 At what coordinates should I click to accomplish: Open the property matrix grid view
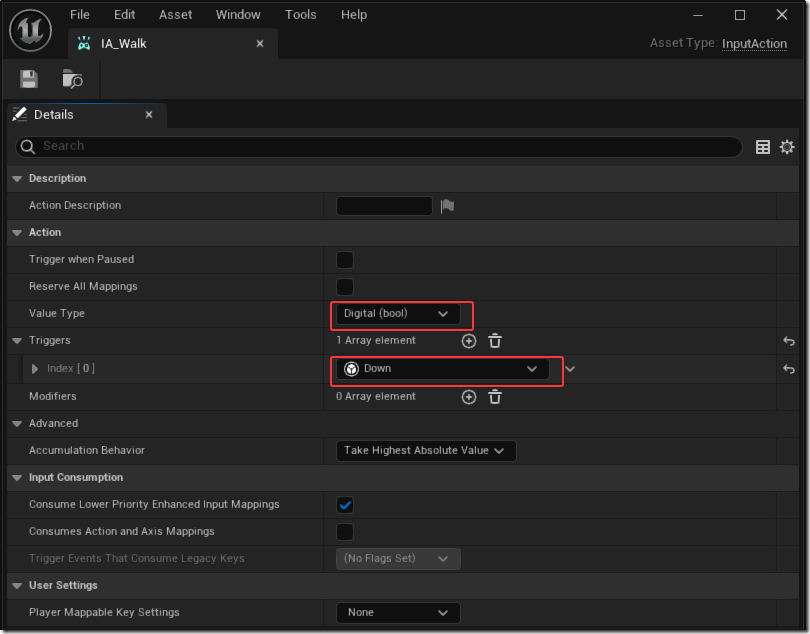[x=762, y=147]
